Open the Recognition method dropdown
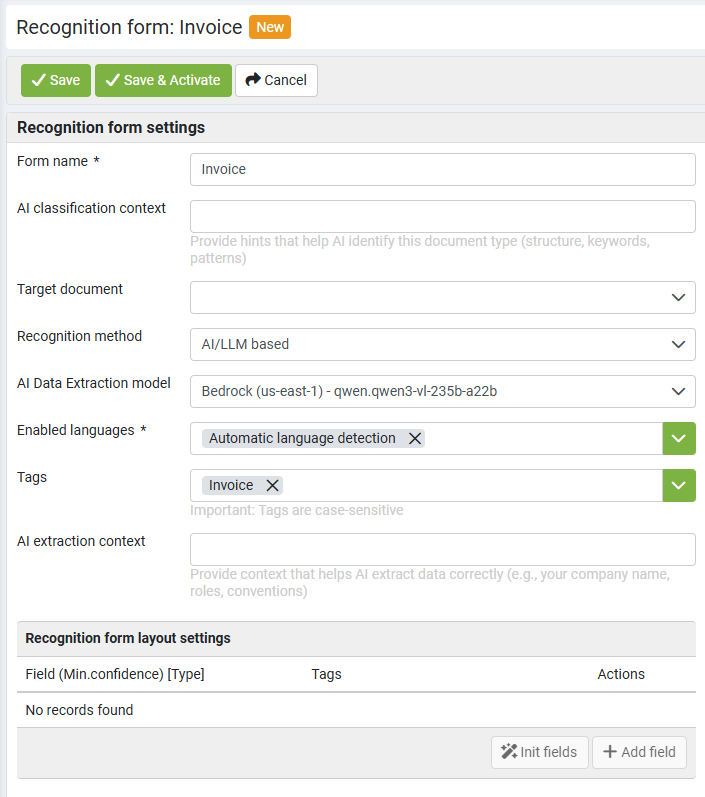 point(443,344)
